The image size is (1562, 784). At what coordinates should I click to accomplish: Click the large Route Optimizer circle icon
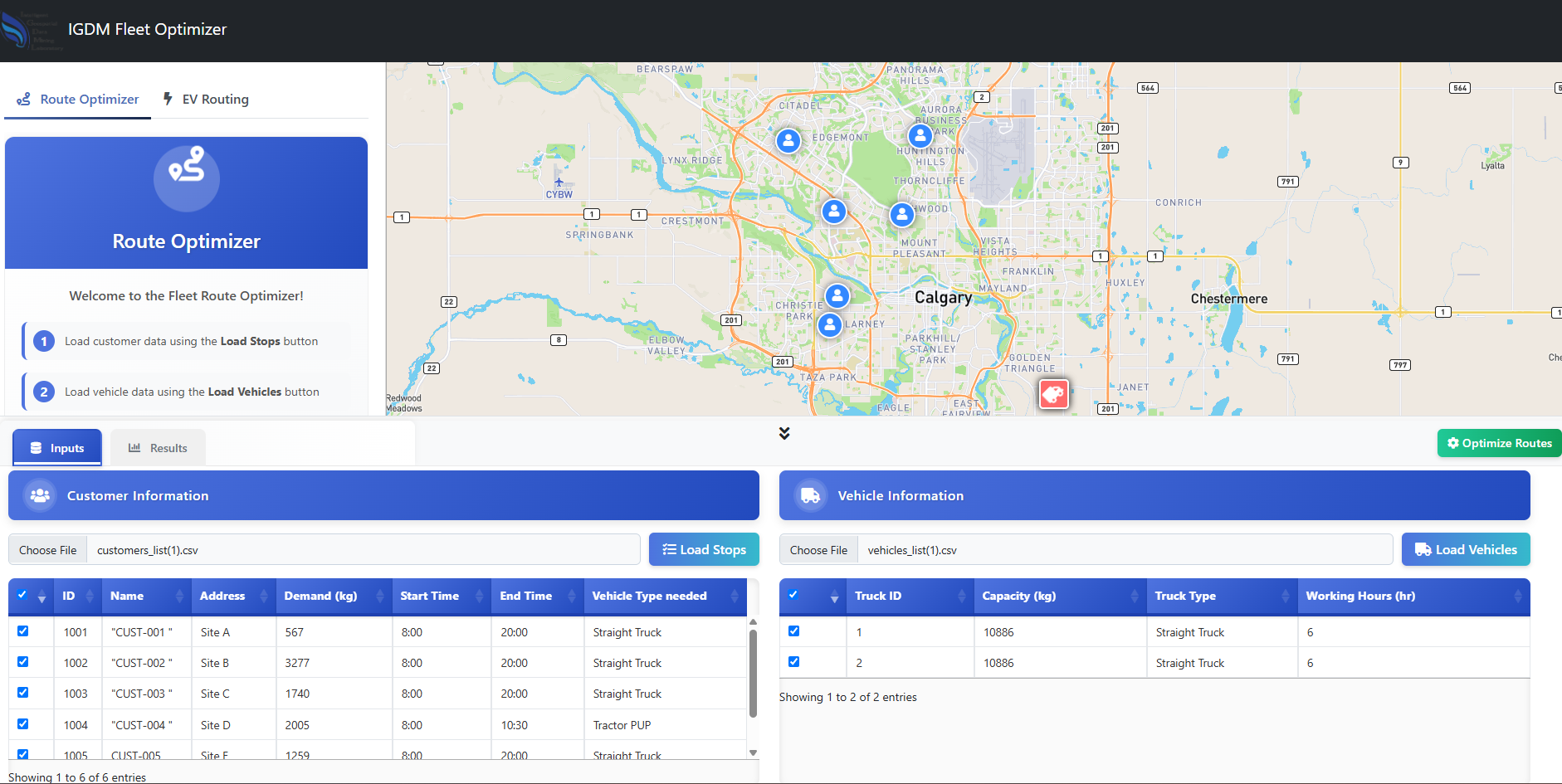(x=187, y=178)
